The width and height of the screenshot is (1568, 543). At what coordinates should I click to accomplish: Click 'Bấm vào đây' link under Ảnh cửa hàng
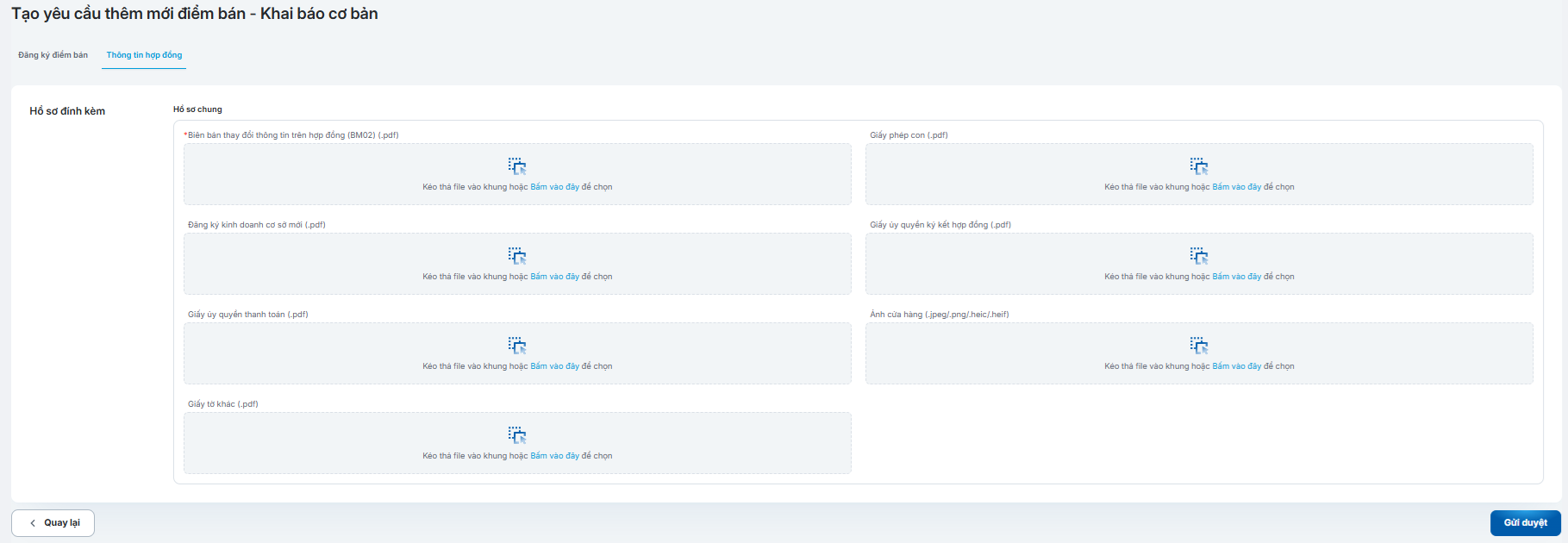pyautogui.click(x=1236, y=366)
